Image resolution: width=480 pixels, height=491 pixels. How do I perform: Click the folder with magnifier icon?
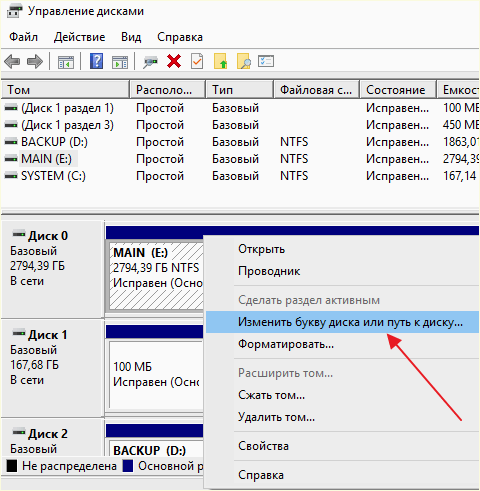point(244,61)
